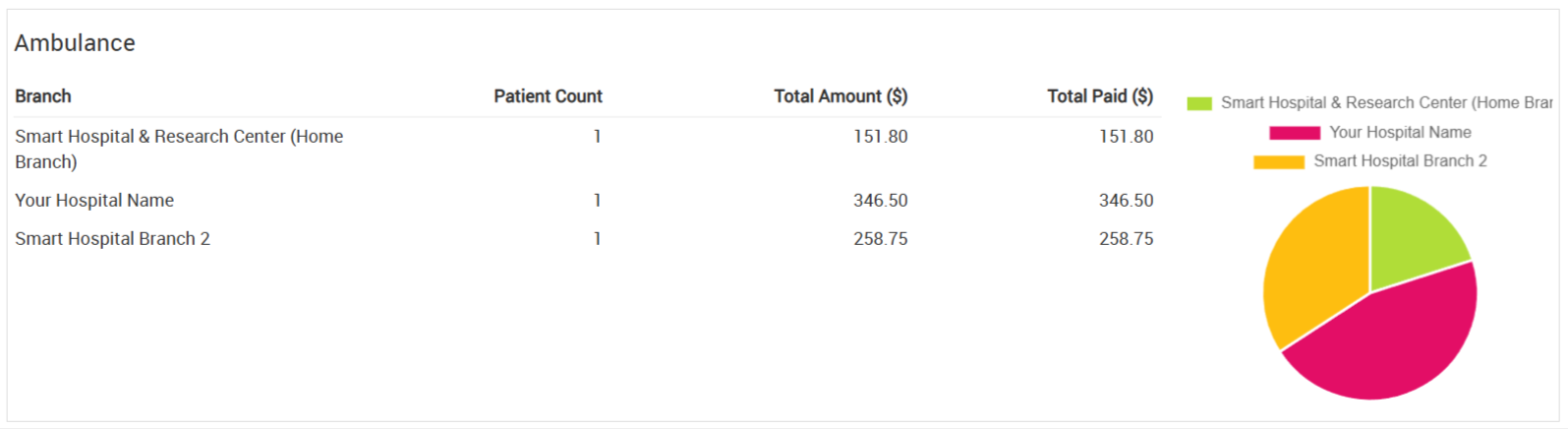Toggle Smart Hospital Branch 2 legend label
Screen dimensions: 1568x429
(x=1400, y=160)
